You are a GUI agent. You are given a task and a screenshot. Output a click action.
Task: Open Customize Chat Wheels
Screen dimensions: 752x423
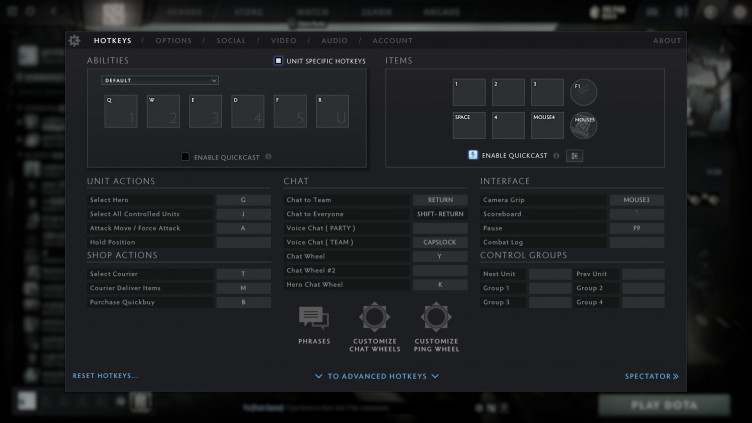[x=375, y=319]
